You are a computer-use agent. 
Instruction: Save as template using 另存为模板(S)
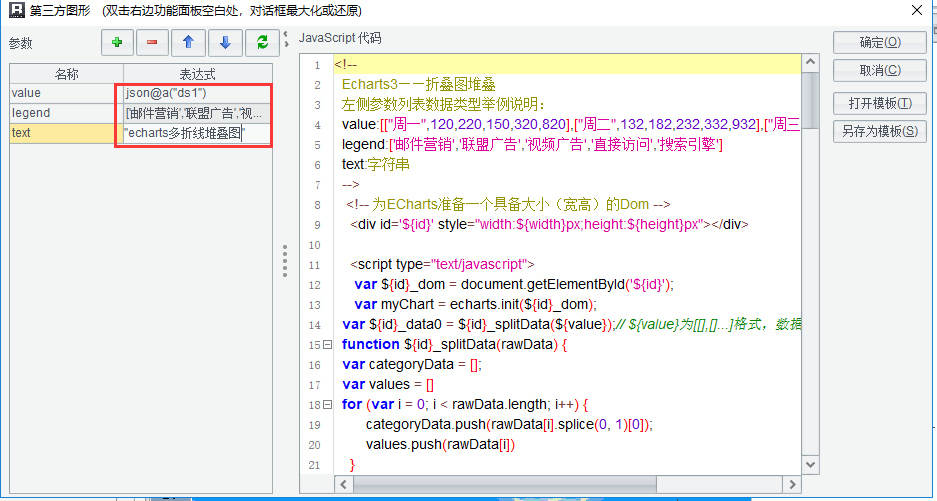880,132
